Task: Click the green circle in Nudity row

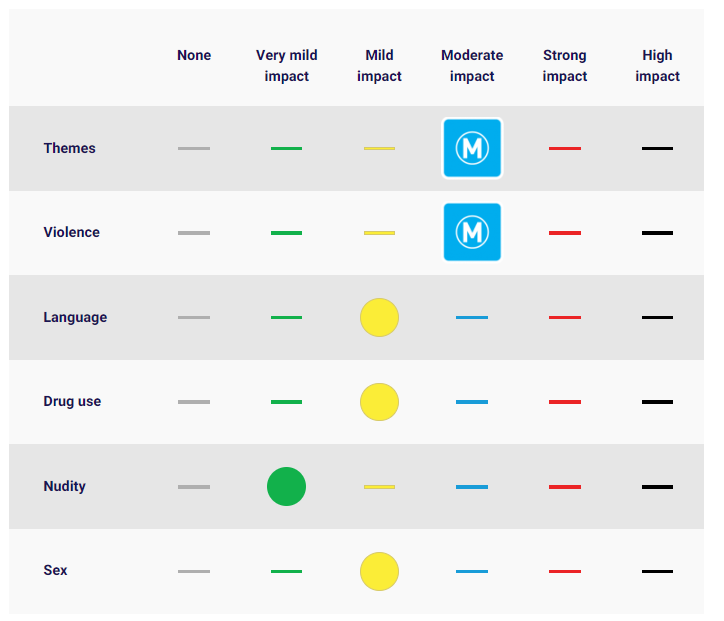Action: (286, 486)
